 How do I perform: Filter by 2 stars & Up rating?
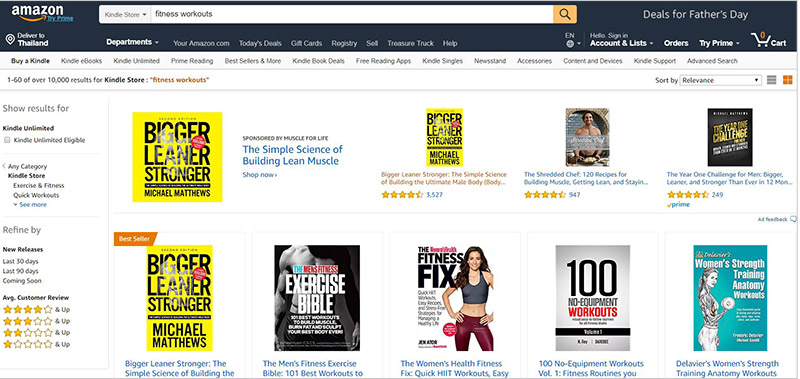36,333
